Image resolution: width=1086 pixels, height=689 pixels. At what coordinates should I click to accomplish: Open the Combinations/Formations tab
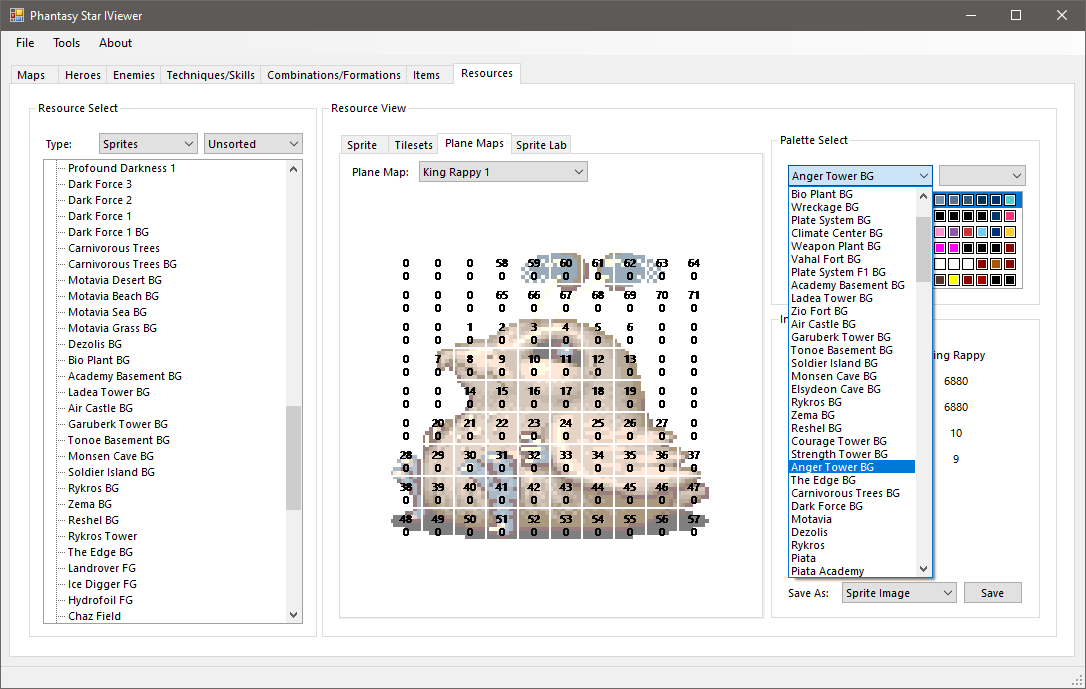(x=334, y=75)
